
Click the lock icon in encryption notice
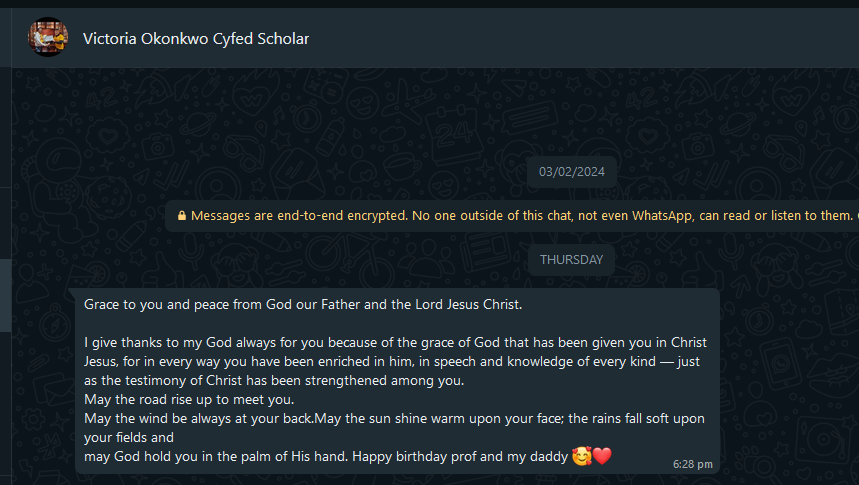tap(182, 215)
